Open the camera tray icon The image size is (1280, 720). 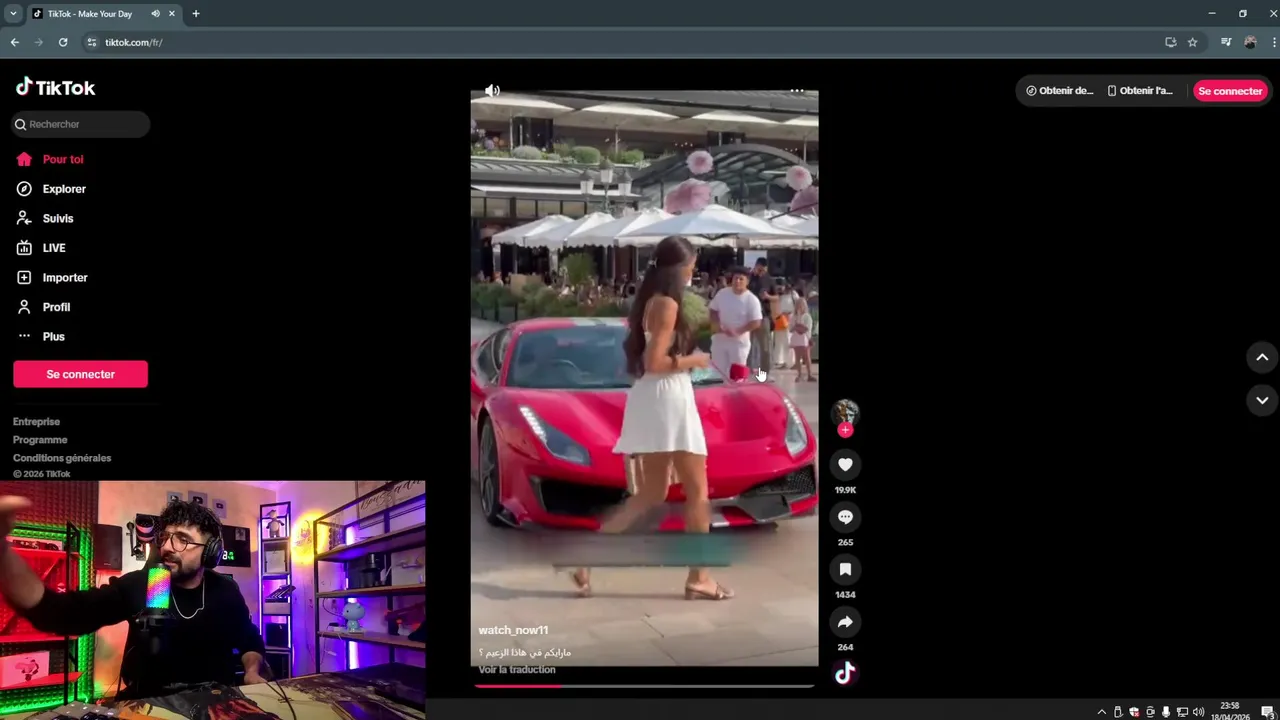pyautogui.click(x=1150, y=712)
